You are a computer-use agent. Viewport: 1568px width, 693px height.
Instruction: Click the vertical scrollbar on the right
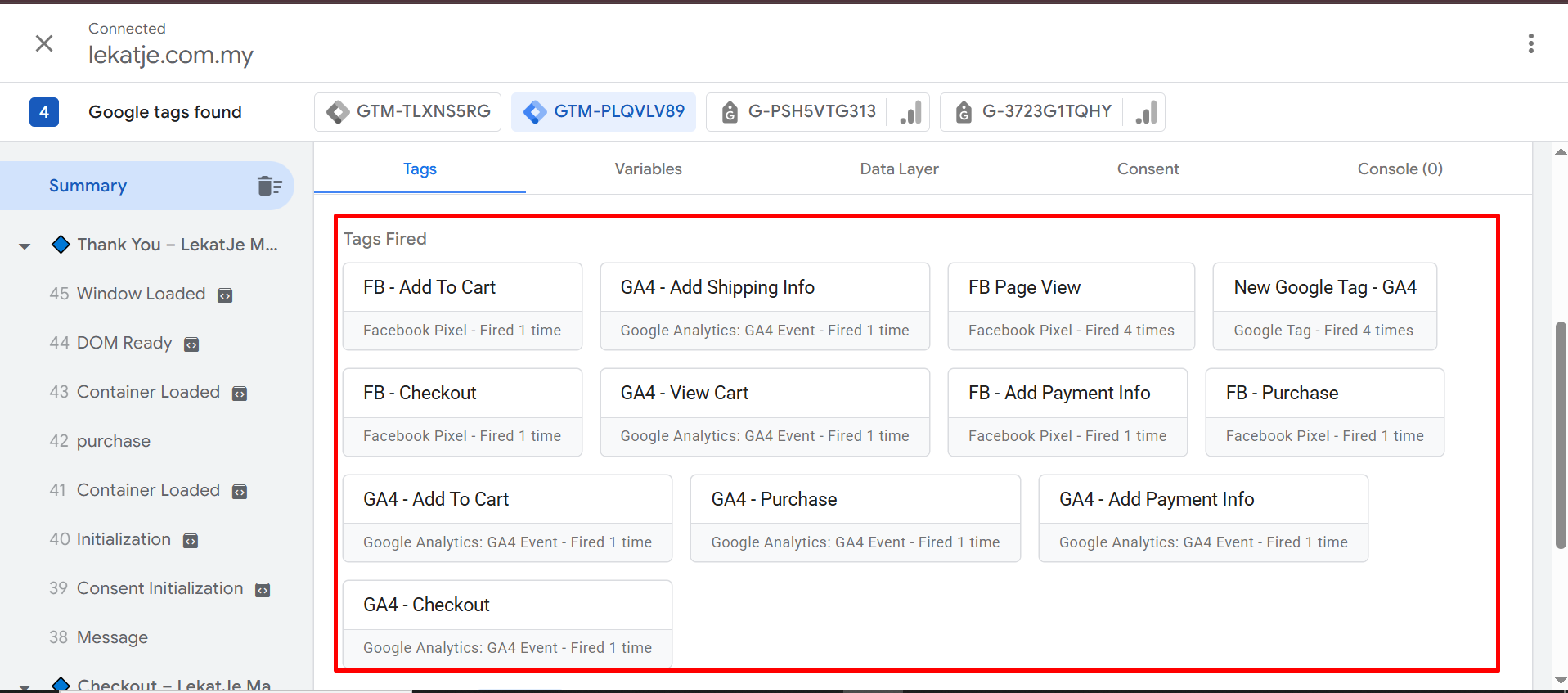coord(1561,434)
